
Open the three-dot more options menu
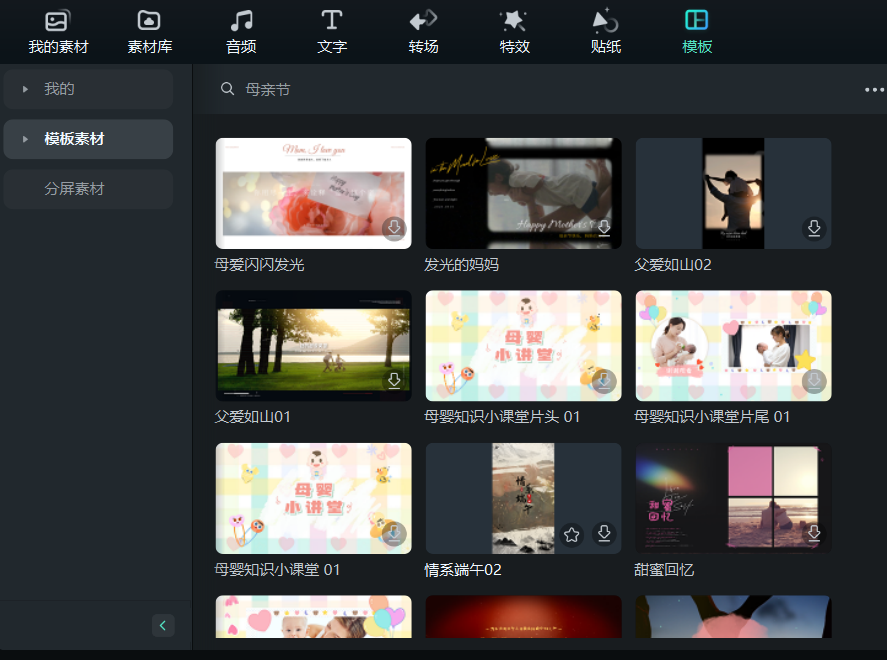(874, 90)
